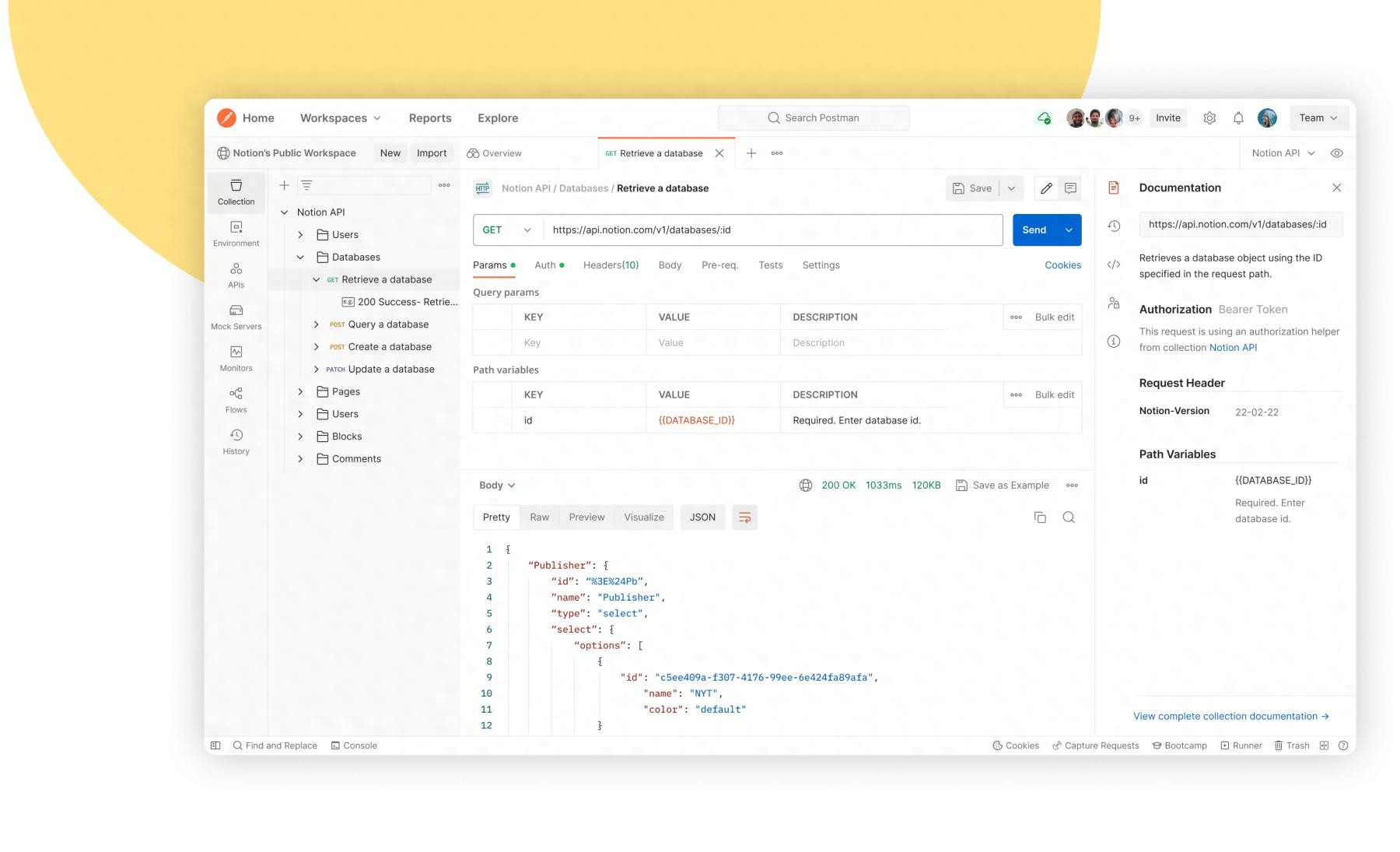Switch response view to Raw
Screen dimensions: 1400x852
[x=539, y=517]
